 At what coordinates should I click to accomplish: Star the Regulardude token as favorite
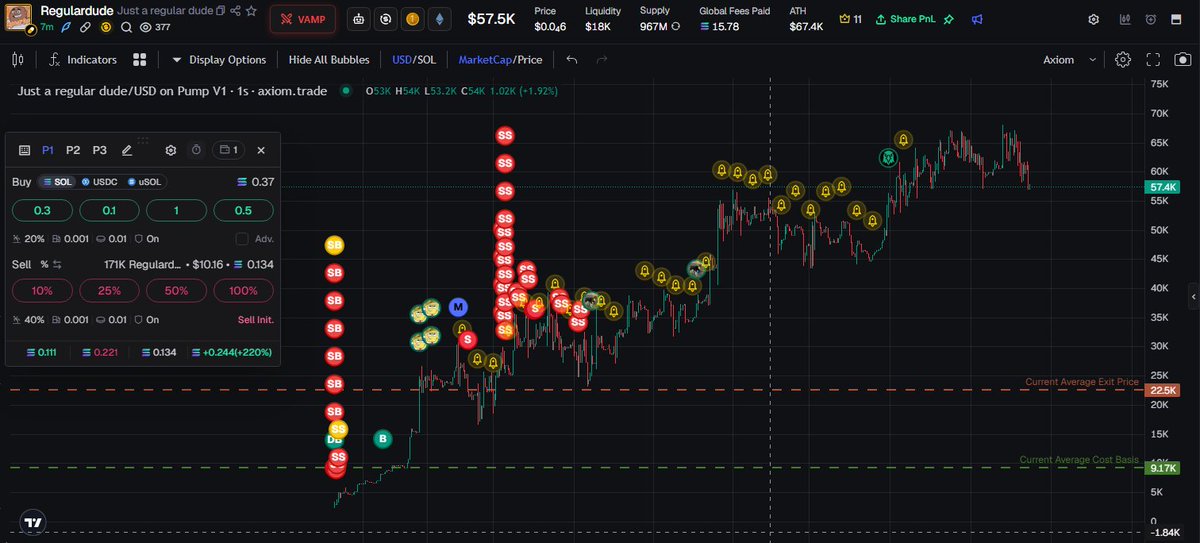coord(251,11)
